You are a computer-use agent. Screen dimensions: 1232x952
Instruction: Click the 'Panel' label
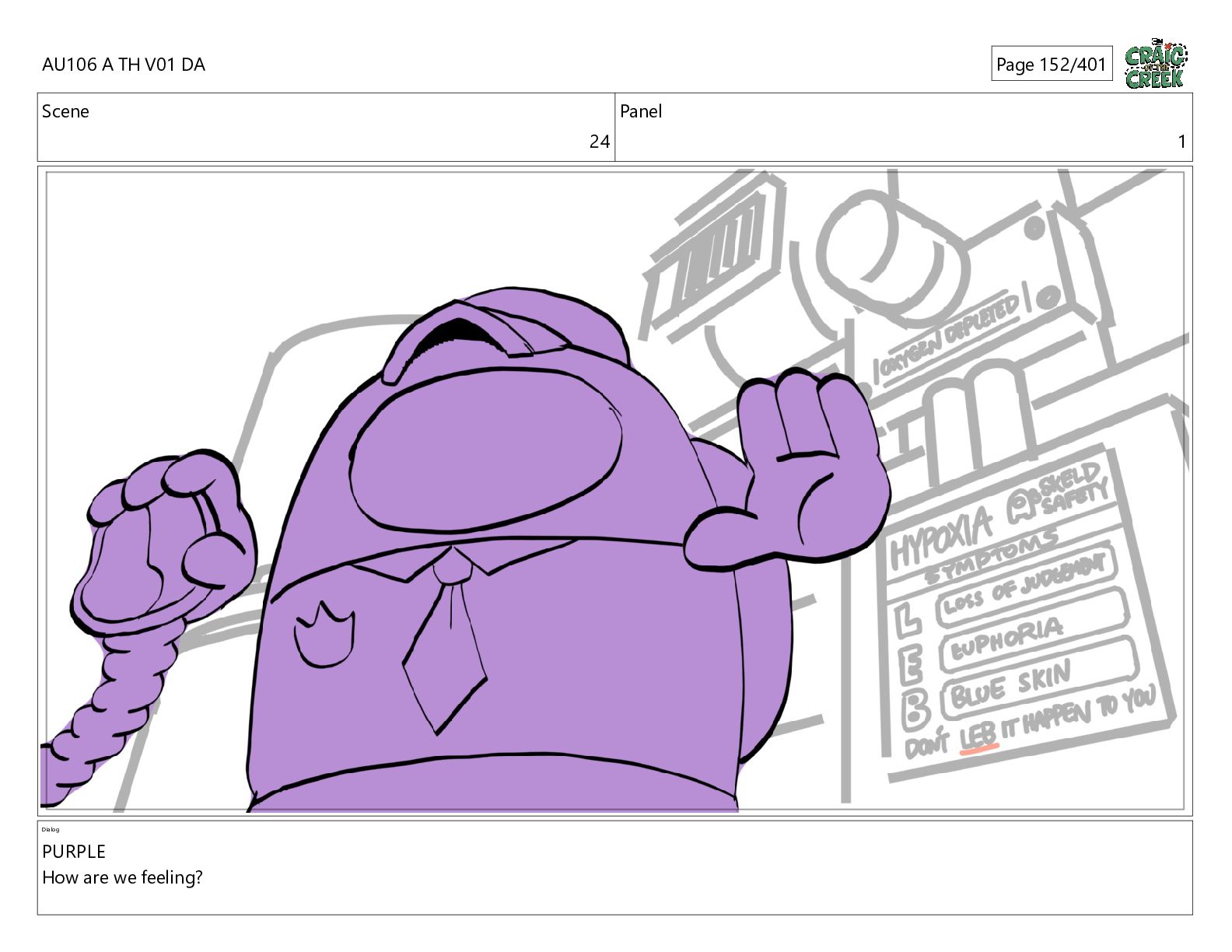click(x=641, y=111)
